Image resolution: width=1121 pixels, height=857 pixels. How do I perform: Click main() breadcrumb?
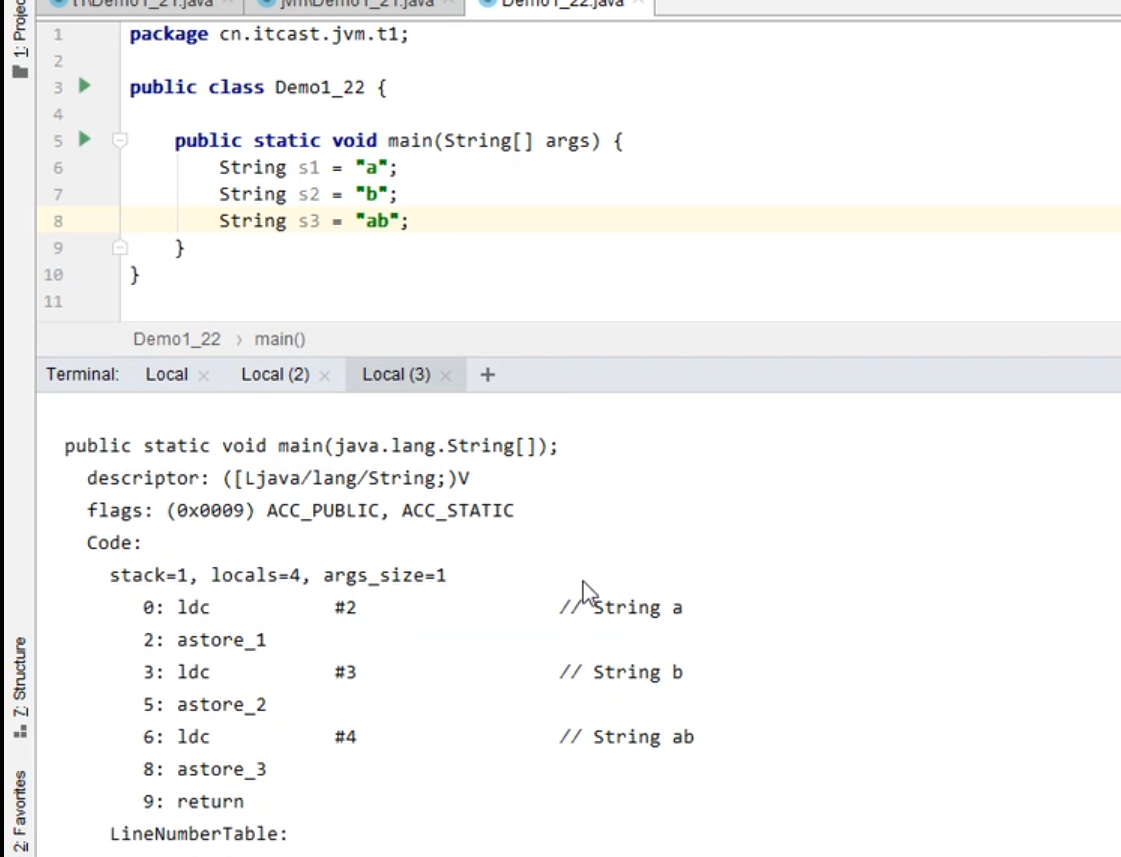(x=280, y=339)
